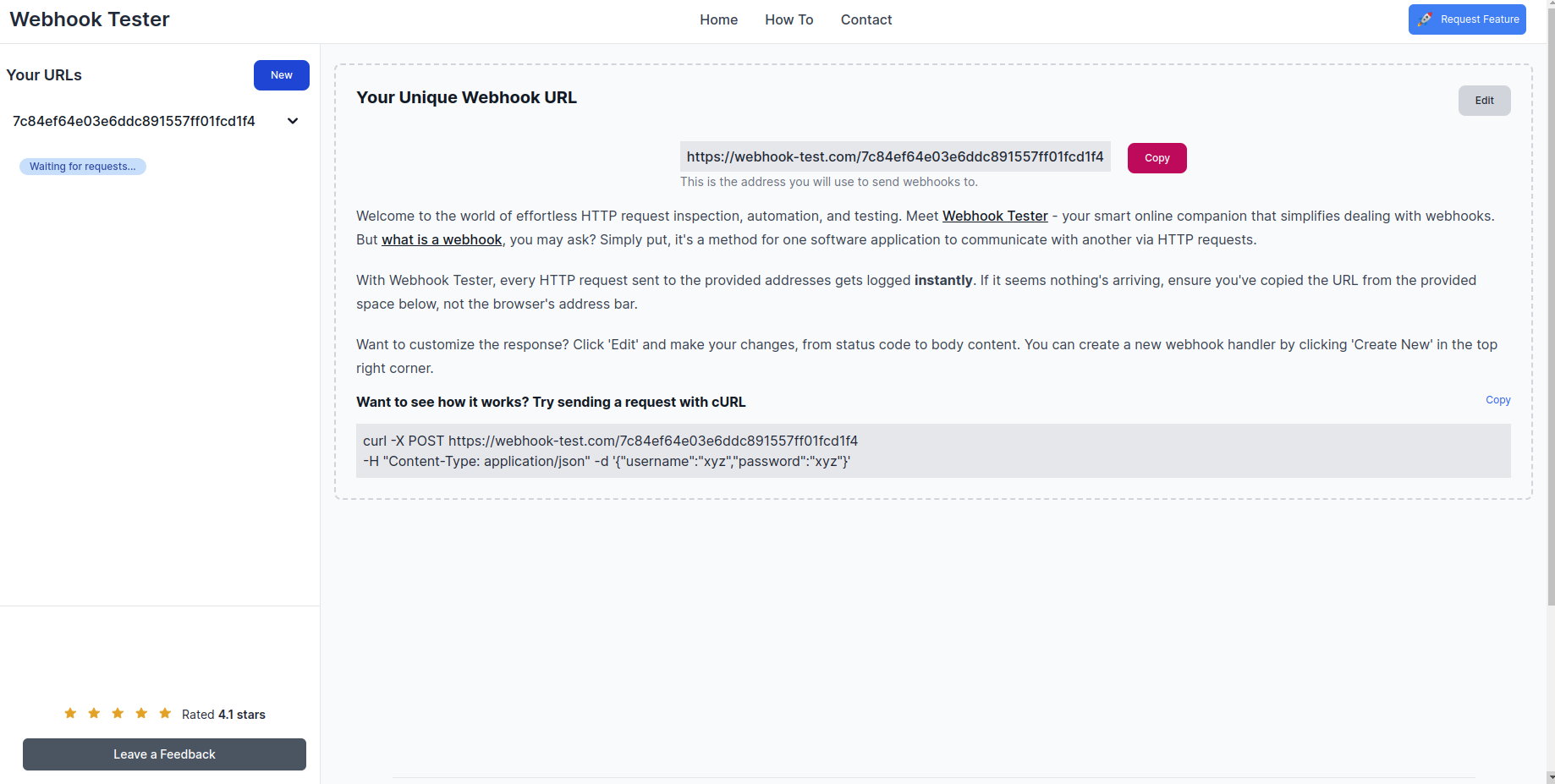The image size is (1555, 784).
Task: Click the 'Your URLs' heading
Action: 44,75
